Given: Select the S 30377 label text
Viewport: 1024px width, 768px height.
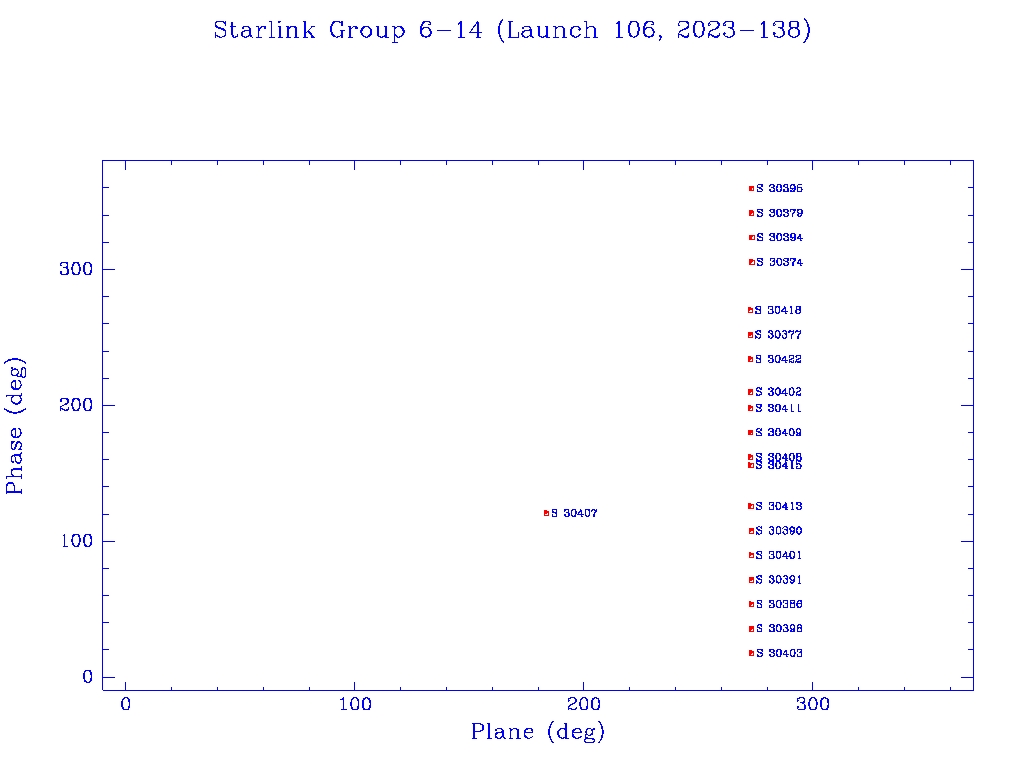Looking at the screenshot, I should click(778, 335).
